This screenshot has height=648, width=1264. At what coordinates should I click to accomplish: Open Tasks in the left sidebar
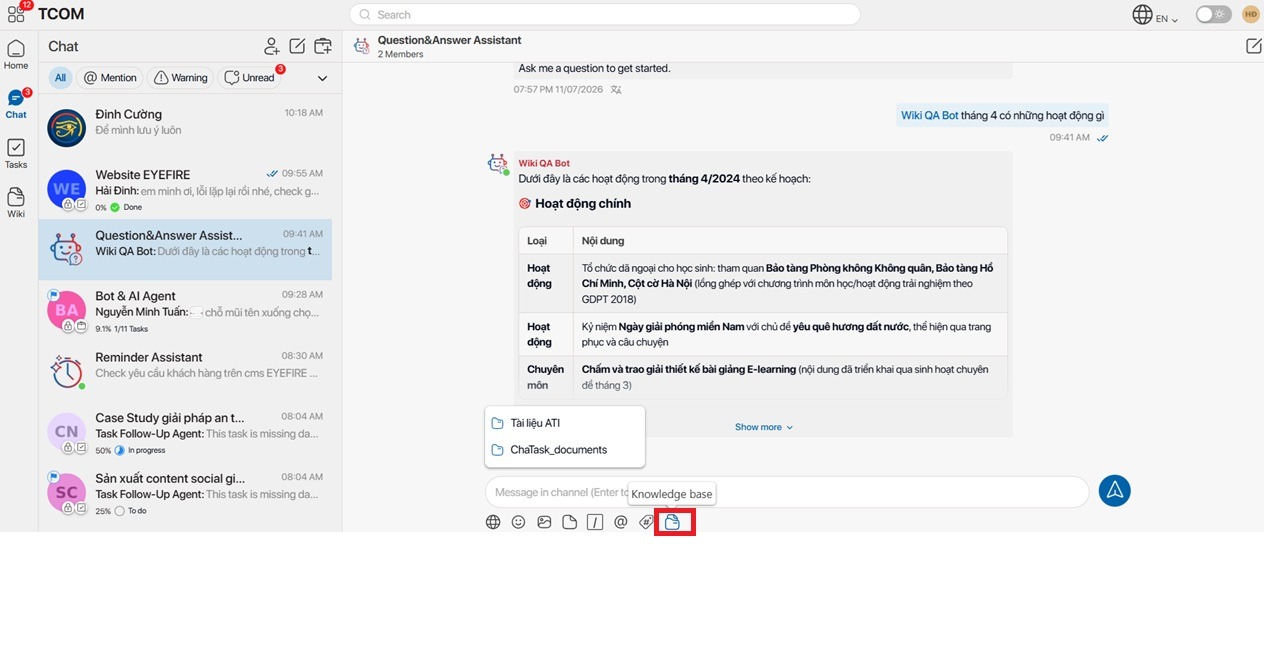(x=16, y=153)
